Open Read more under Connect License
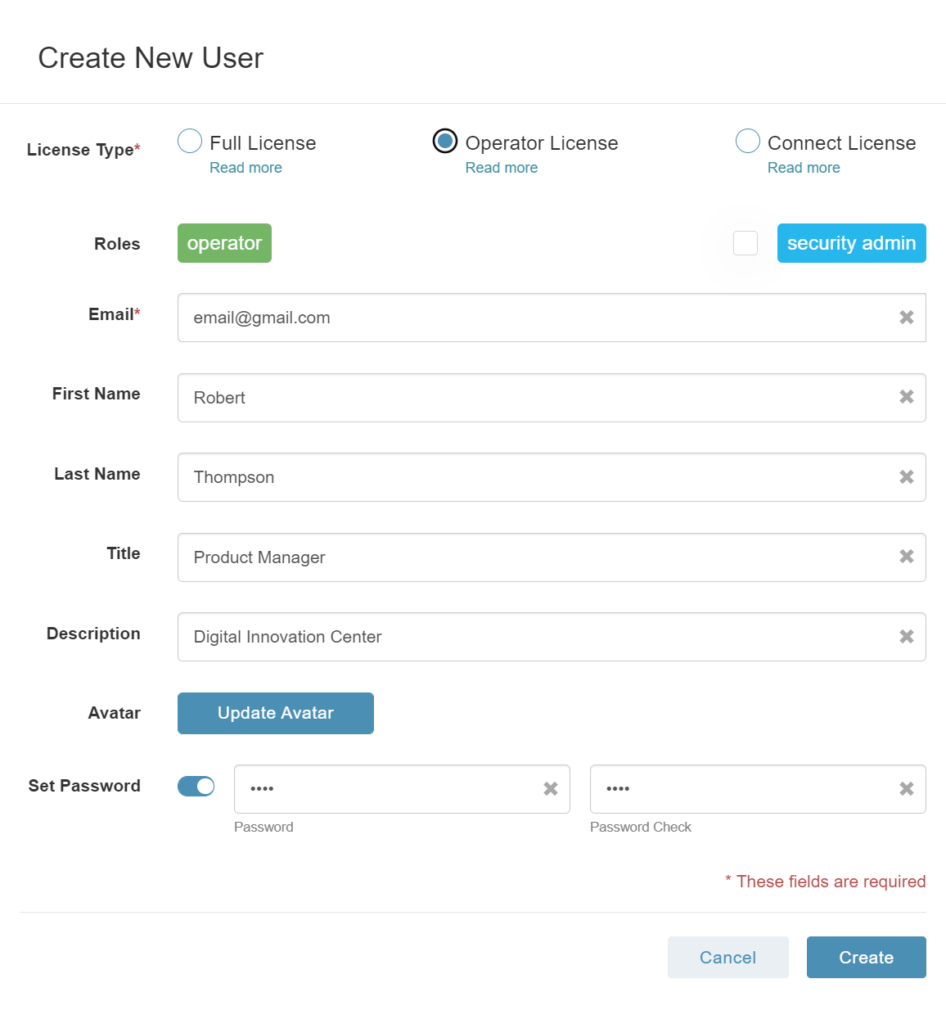The width and height of the screenshot is (946, 1024). click(804, 168)
